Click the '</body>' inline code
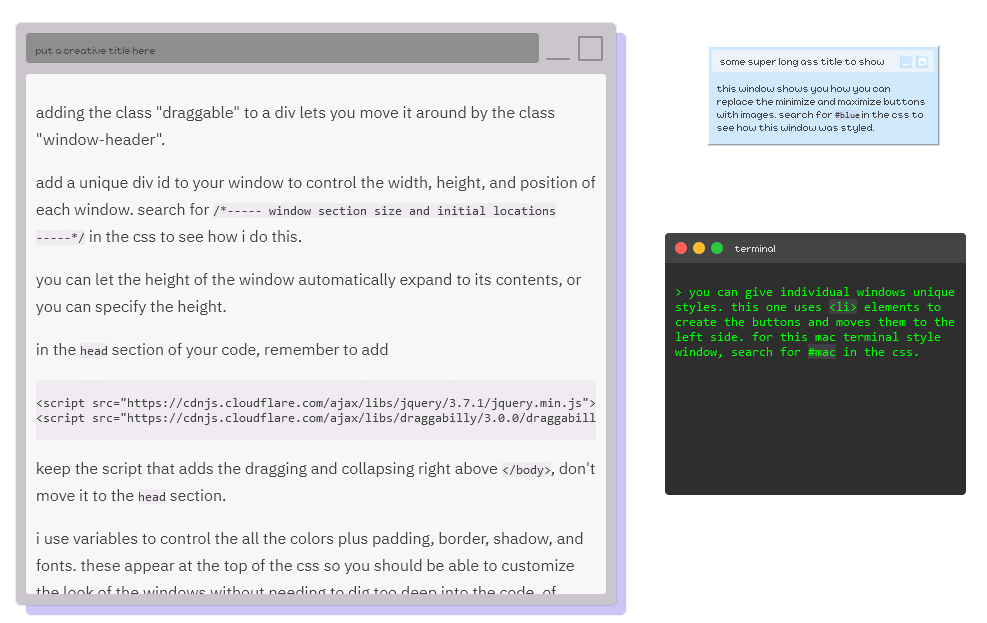The width and height of the screenshot is (987, 623). point(526,470)
